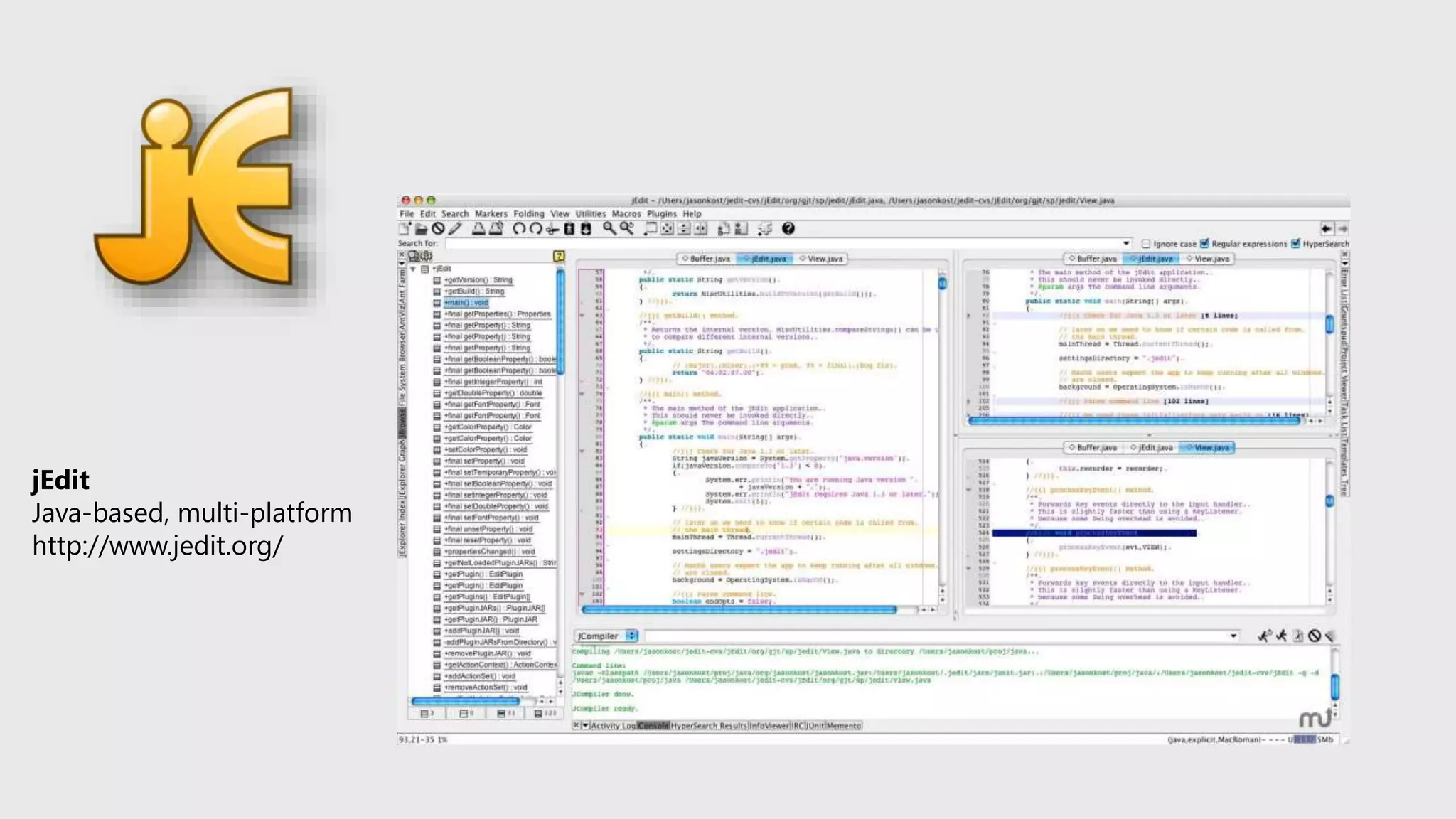The image size is (1456, 819).
Task: Enable the Ignore case checkbox
Action: [x=1145, y=244]
